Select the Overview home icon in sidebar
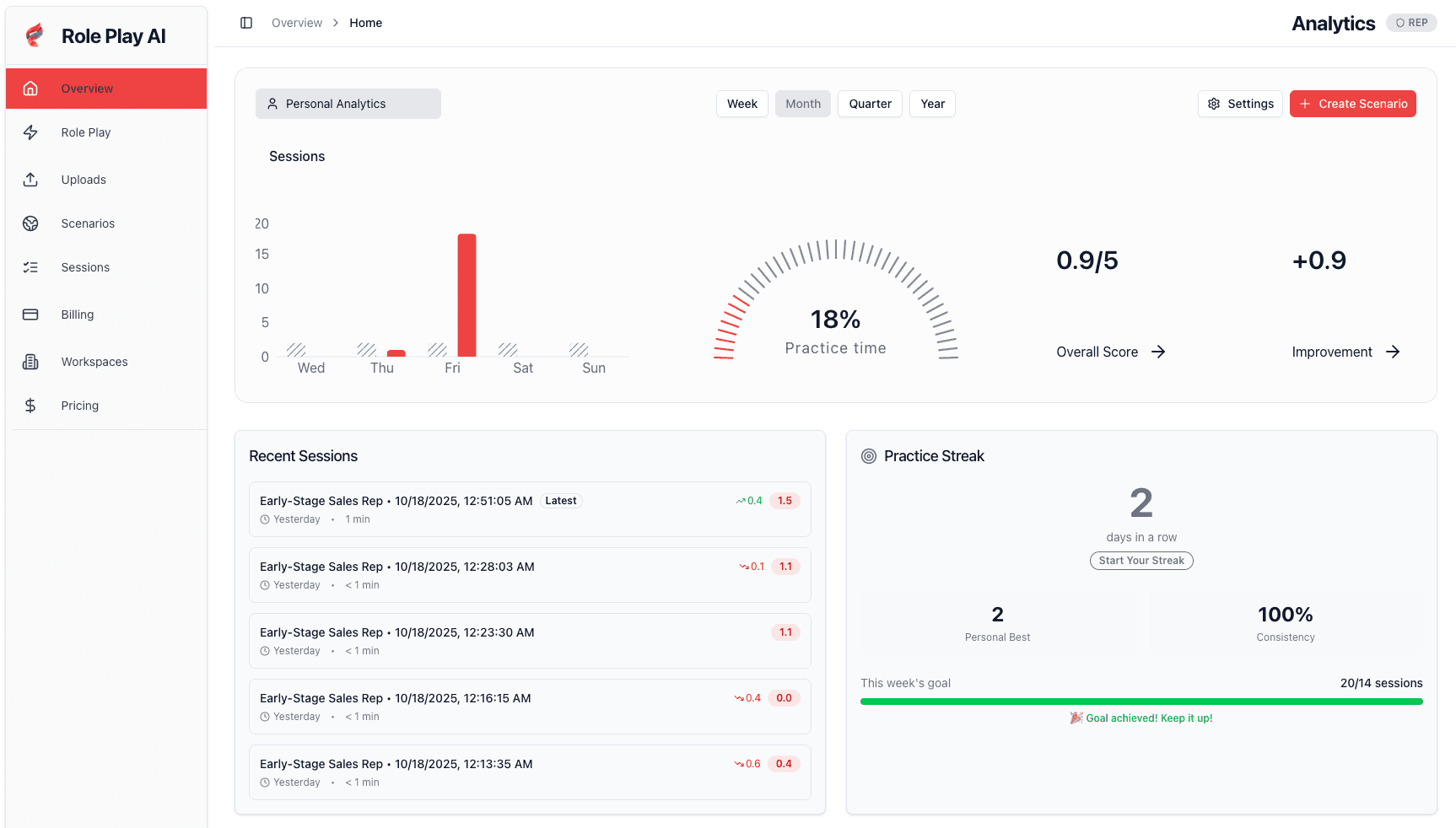The image size is (1456, 828). [30, 88]
